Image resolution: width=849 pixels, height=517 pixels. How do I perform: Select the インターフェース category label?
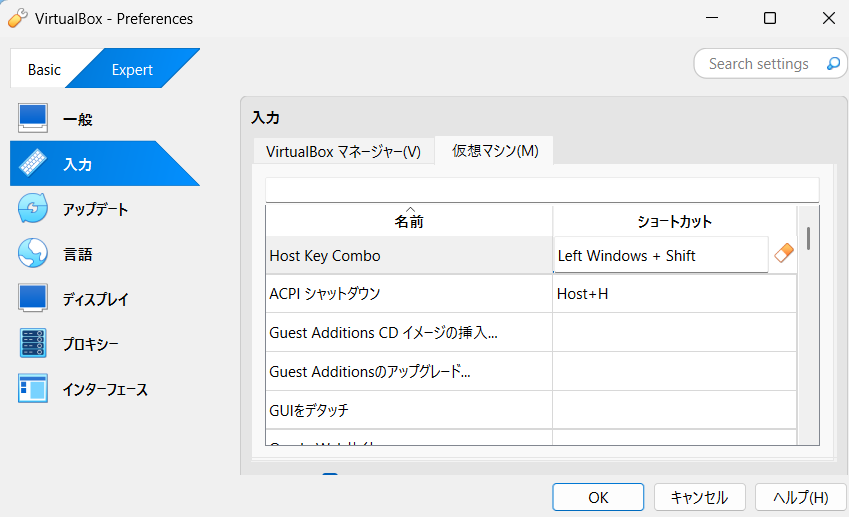pyautogui.click(x=105, y=389)
